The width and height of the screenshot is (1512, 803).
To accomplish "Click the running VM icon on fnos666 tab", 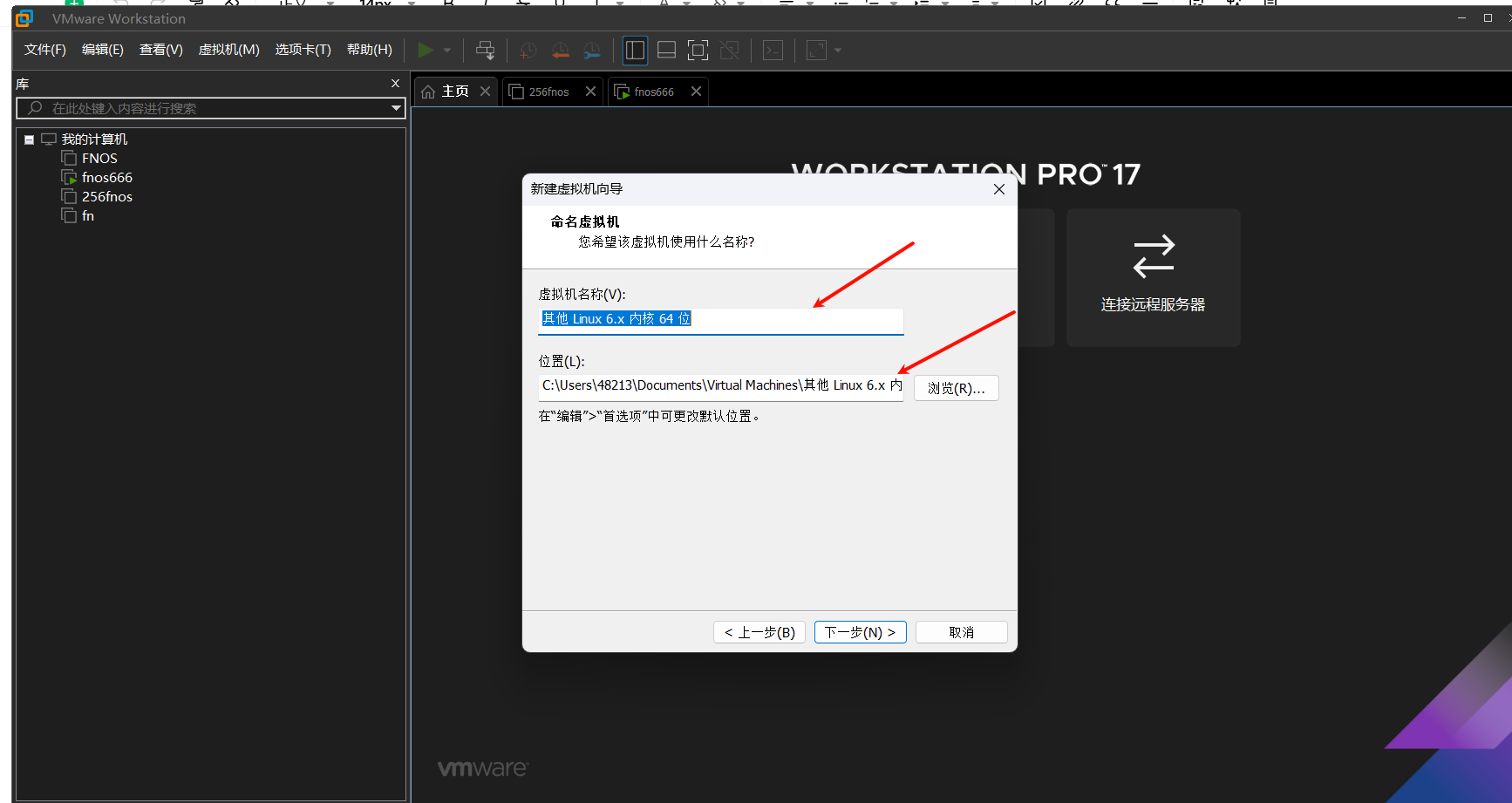I will tap(622, 92).
